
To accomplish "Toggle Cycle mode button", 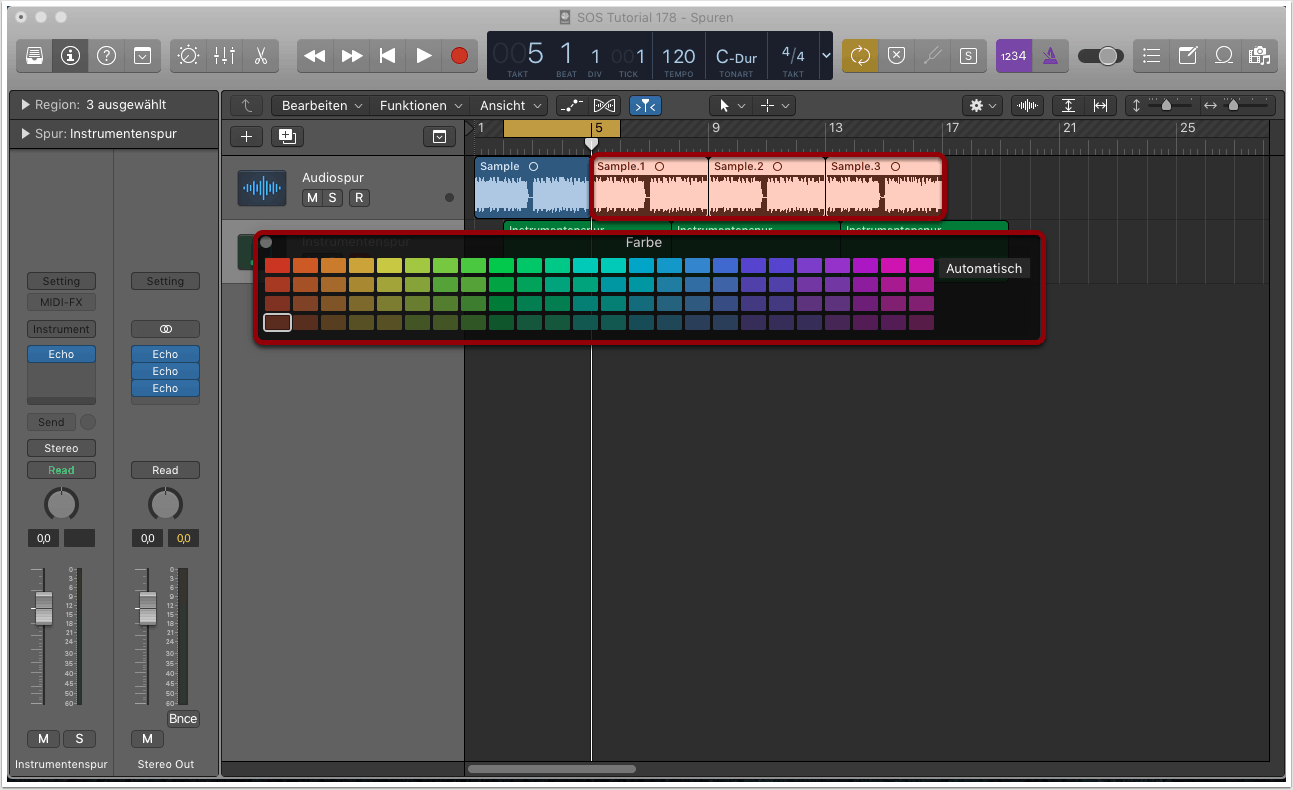I will 860,56.
